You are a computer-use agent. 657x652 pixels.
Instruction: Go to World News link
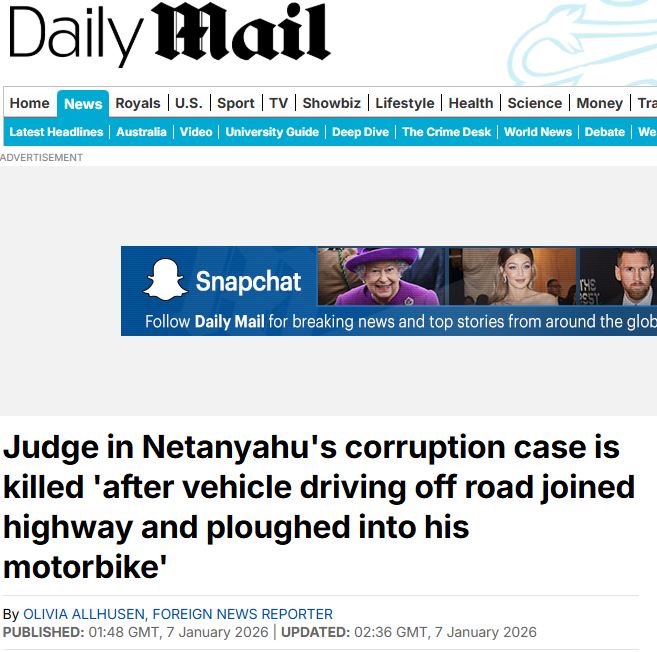[538, 132]
